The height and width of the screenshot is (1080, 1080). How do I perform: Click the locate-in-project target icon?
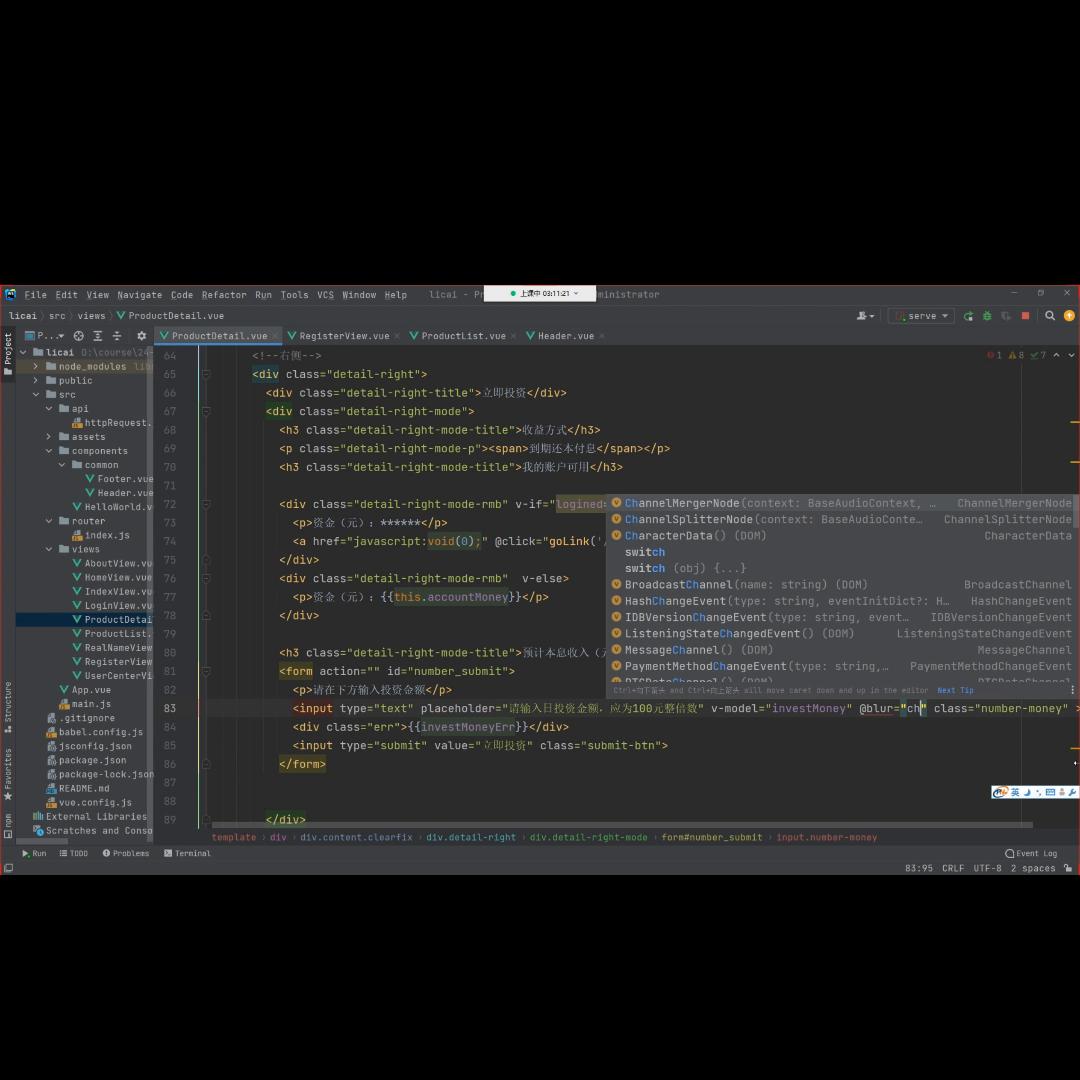pos(78,336)
